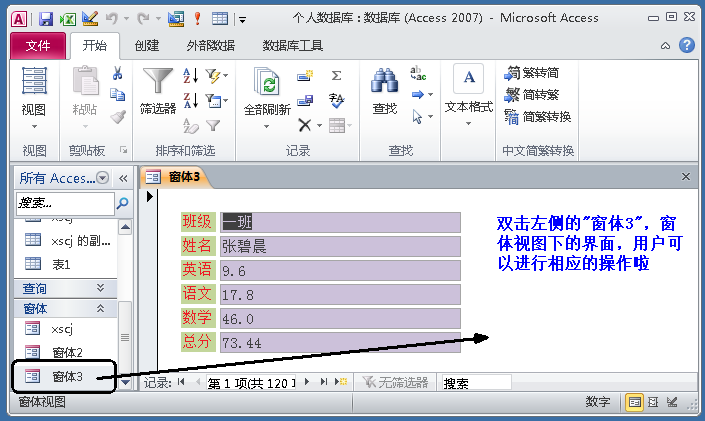Screen dimensions: 705x421
Task: Collapse the 窗体 group in navigation pane
Action: (x=101, y=308)
